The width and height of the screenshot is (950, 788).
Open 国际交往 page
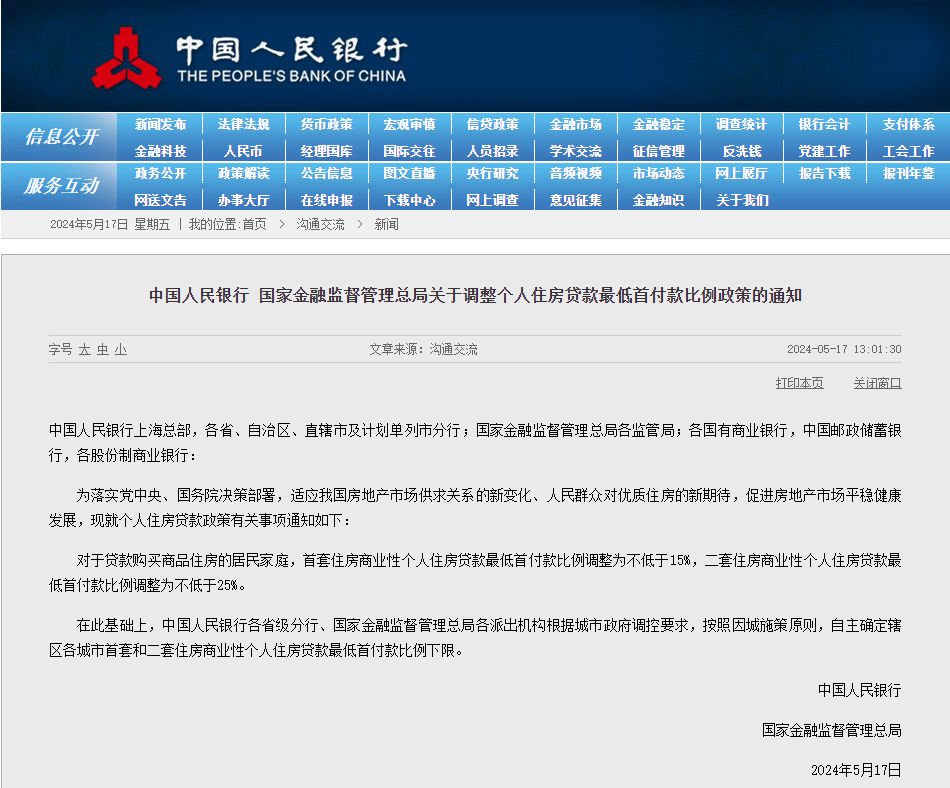410,151
